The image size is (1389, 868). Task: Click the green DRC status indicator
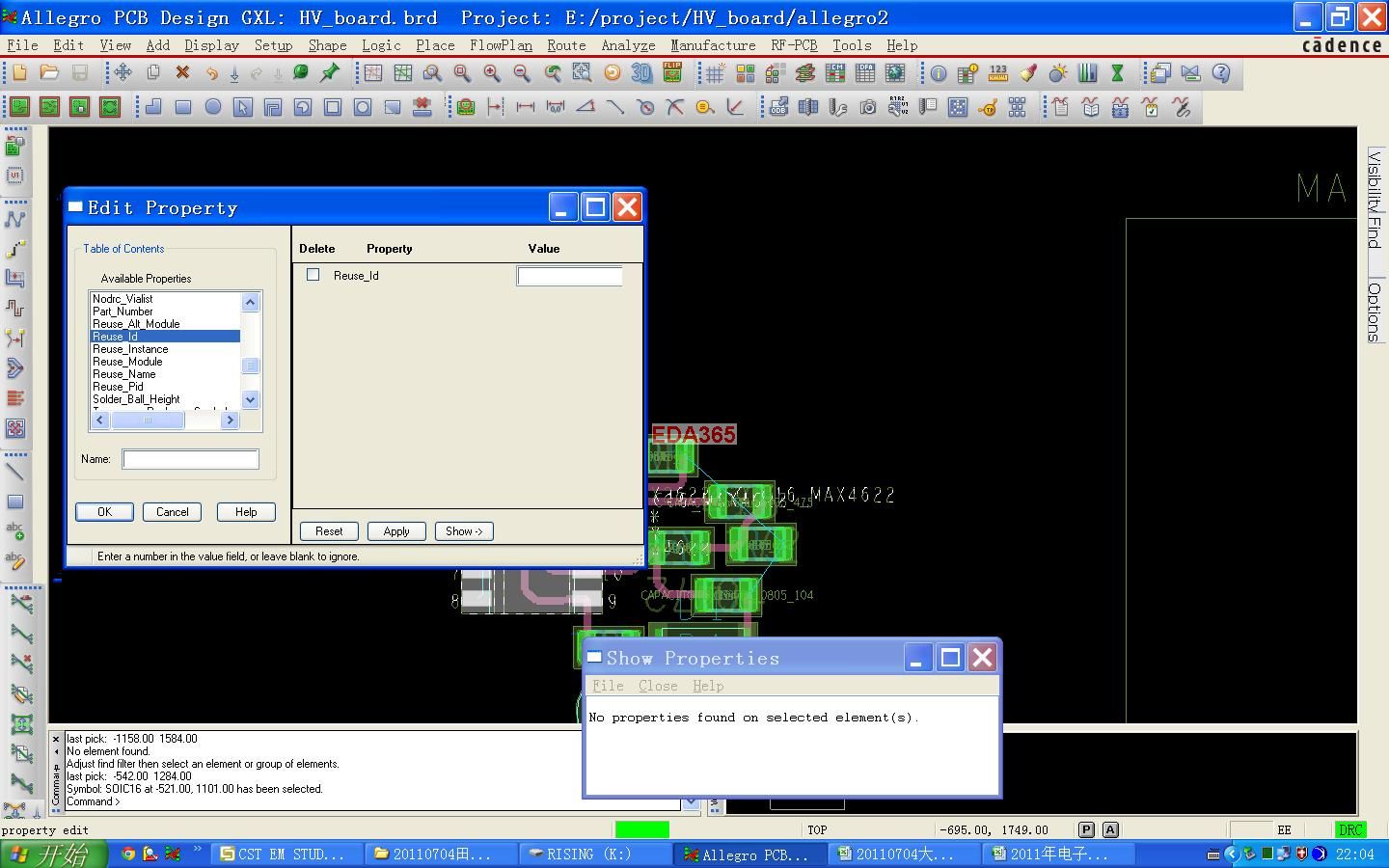point(1349,829)
